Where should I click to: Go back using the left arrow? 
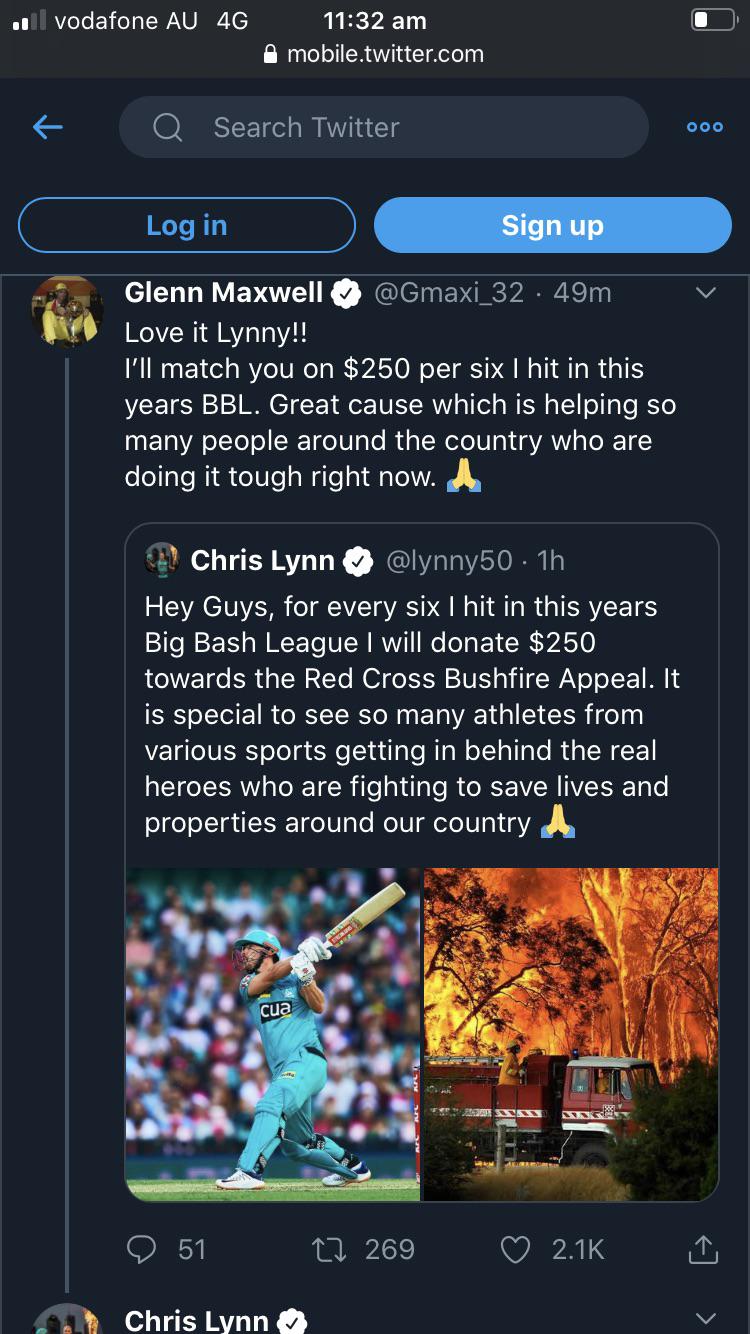47,127
